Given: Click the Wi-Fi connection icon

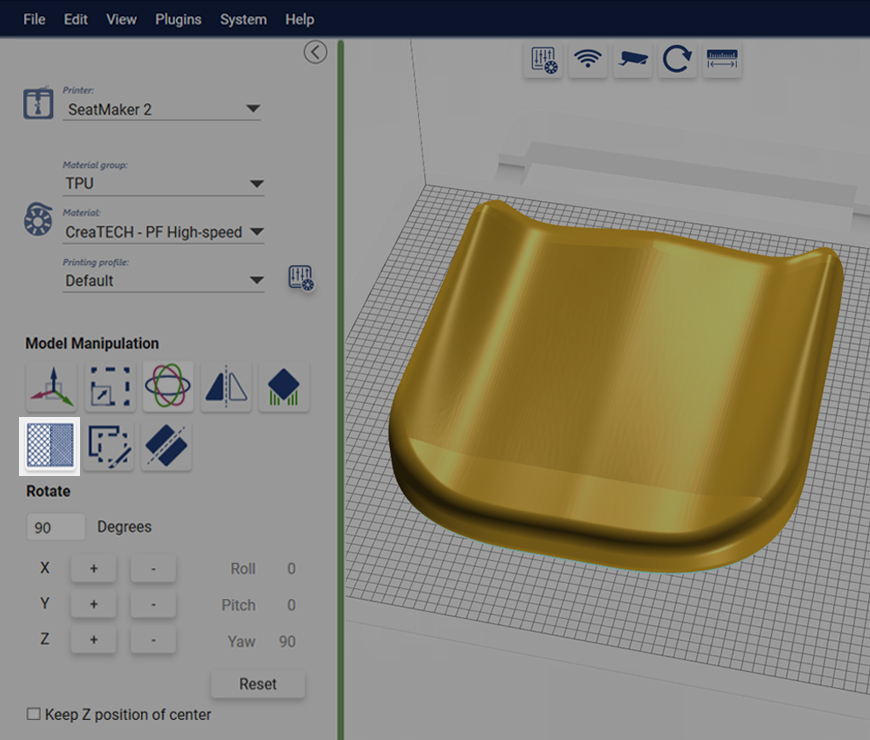Looking at the screenshot, I should 588,59.
